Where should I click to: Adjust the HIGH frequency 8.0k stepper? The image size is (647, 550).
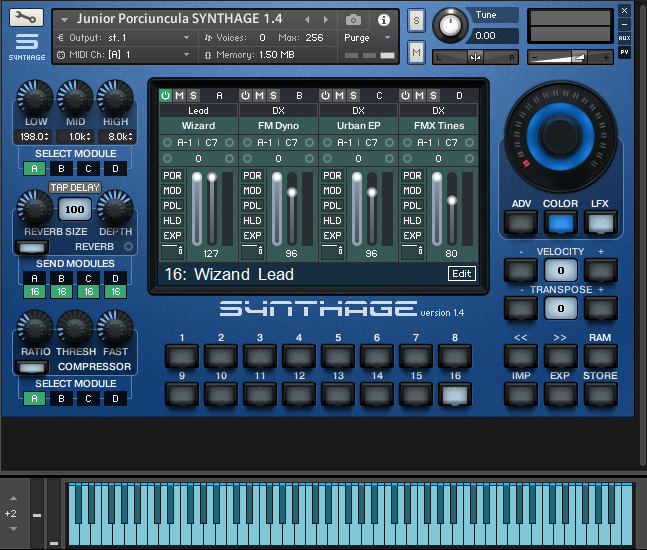click(116, 136)
